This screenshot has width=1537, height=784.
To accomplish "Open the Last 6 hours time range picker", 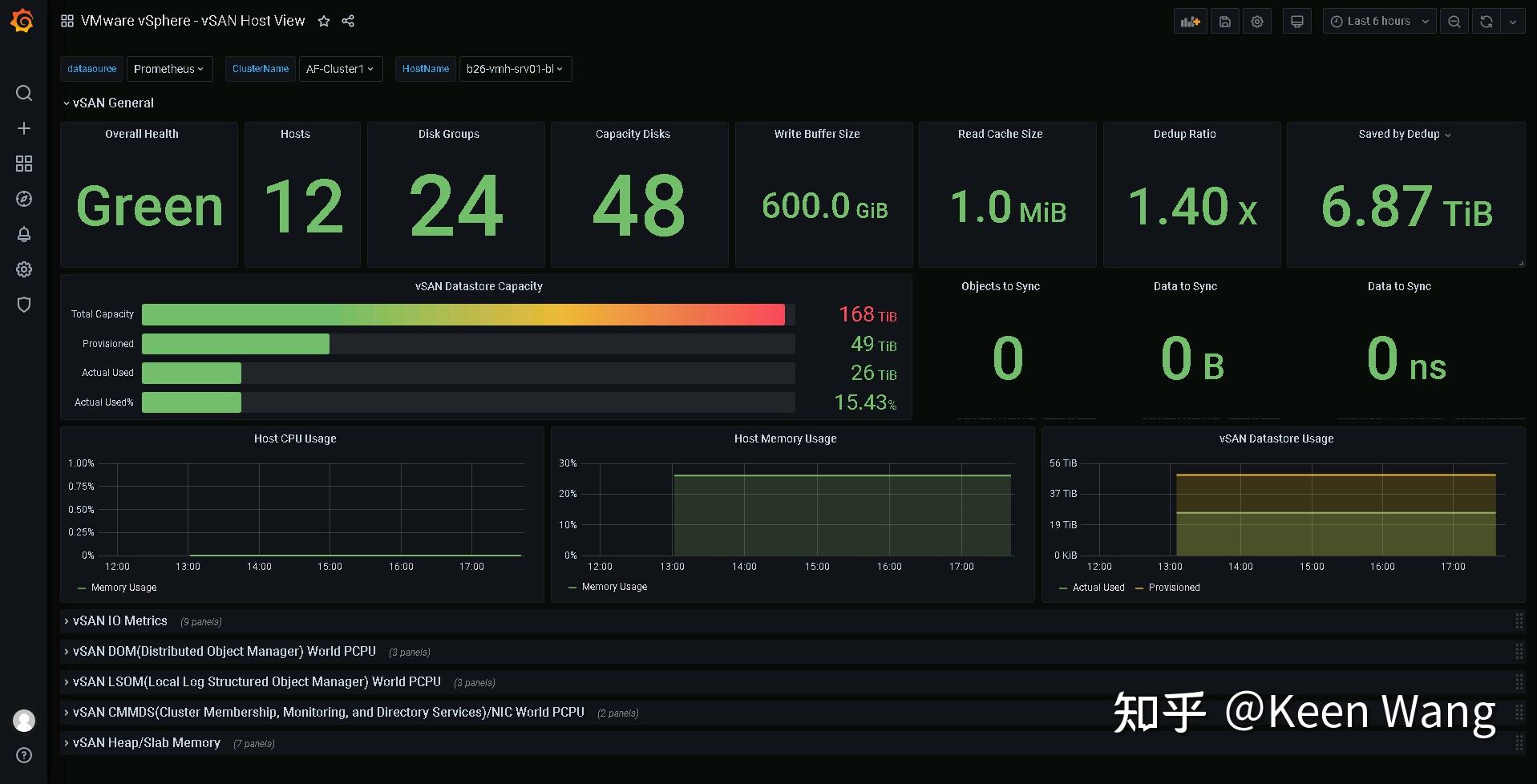I will point(1377,21).
